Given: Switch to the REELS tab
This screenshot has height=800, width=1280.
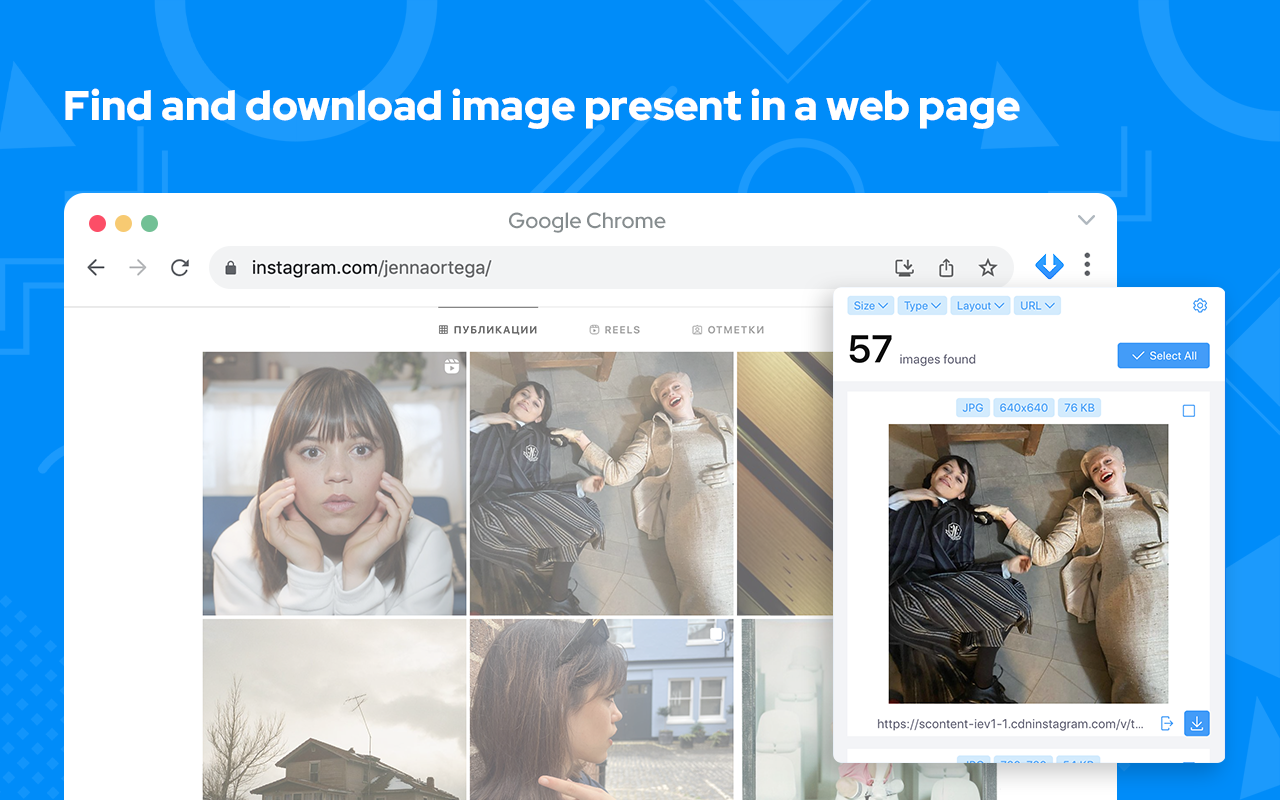Looking at the screenshot, I should 614,329.
